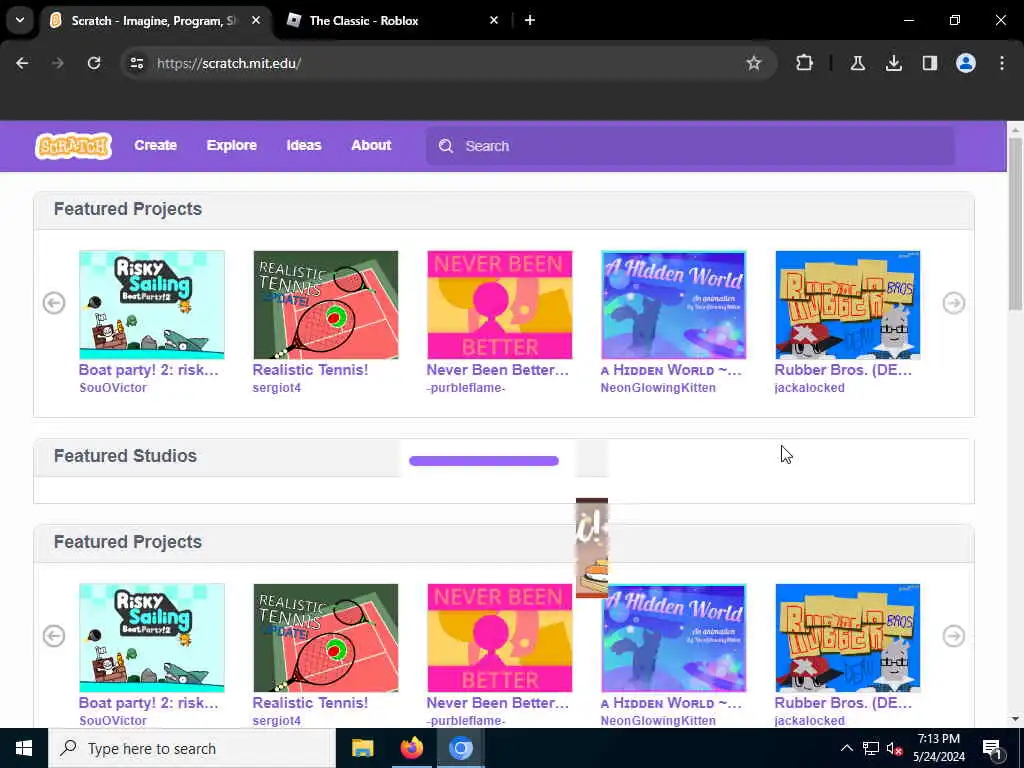Click the Chromium taskbar icon

460,748
